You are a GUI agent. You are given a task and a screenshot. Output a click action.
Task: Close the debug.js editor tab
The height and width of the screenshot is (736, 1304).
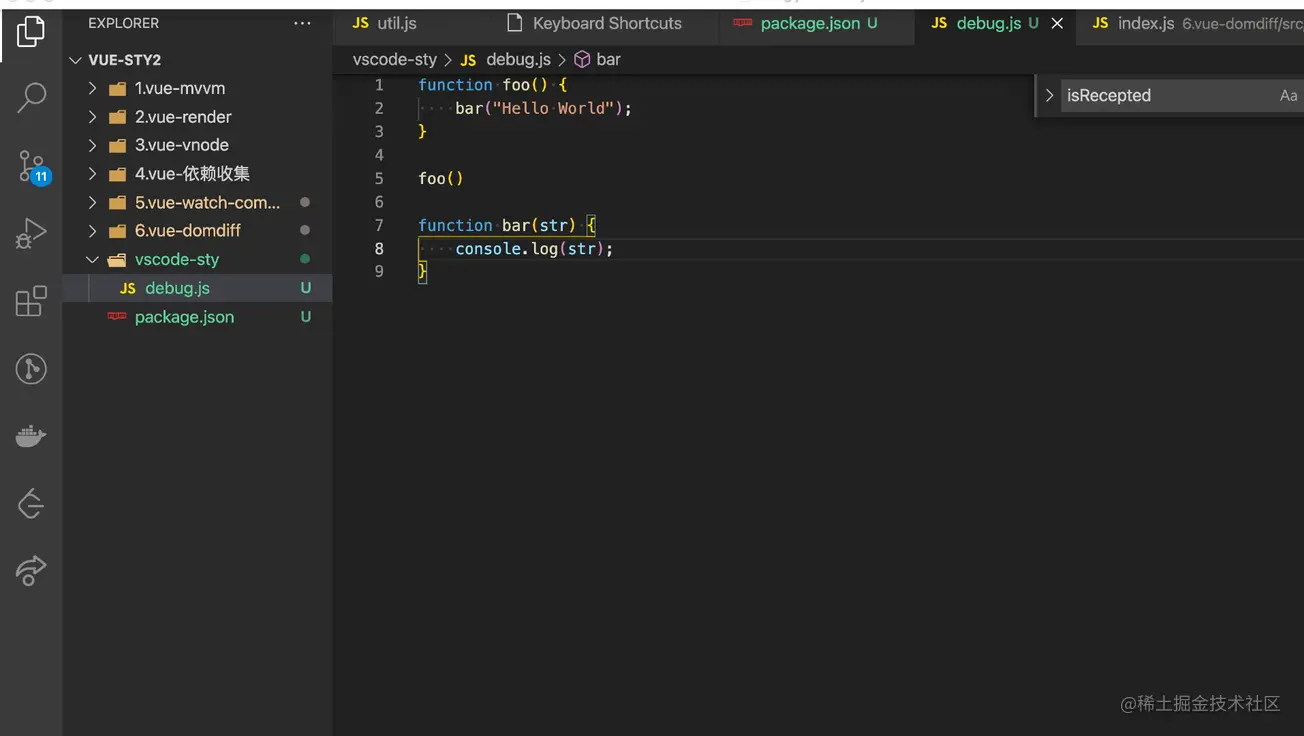(x=1057, y=23)
